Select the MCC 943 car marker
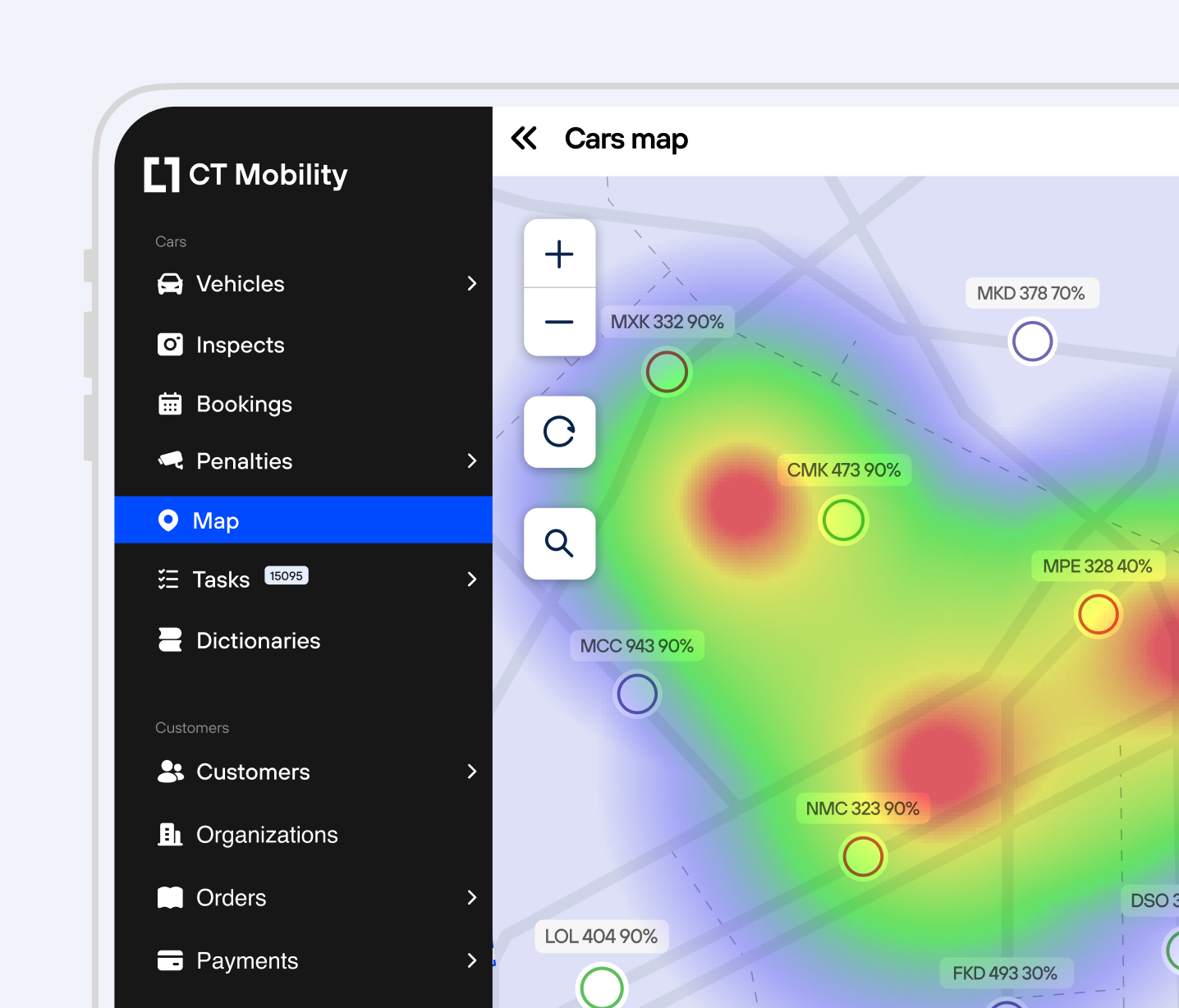This screenshot has width=1179, height=1008. (637, 694)
